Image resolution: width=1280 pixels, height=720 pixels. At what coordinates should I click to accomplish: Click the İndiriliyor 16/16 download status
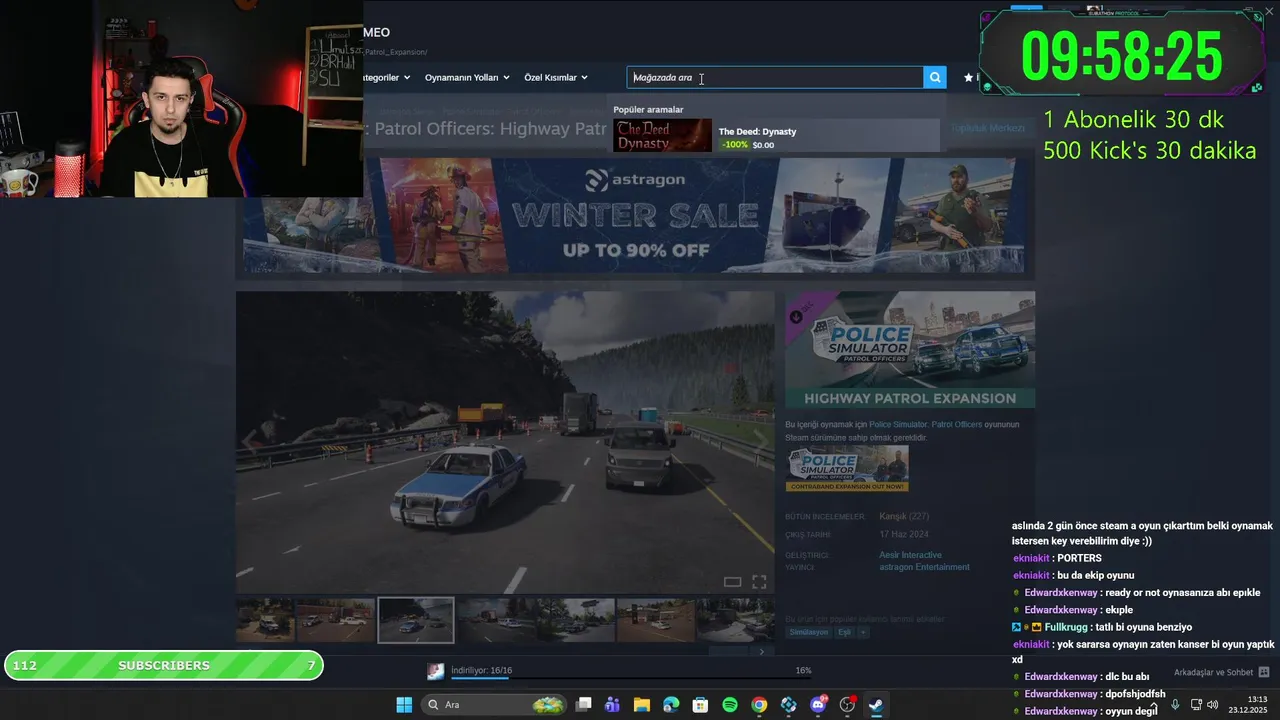[481, 670]
